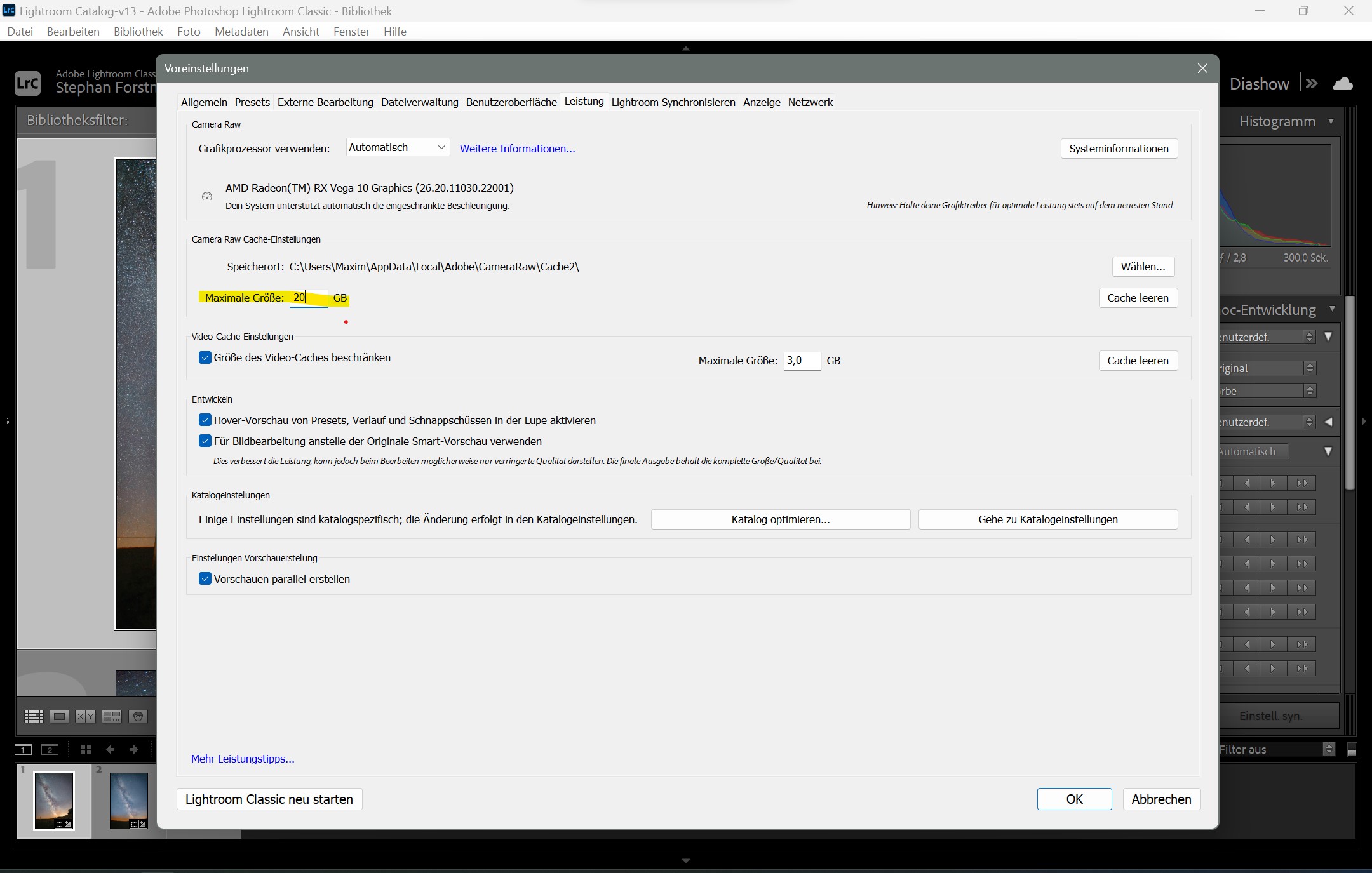Open the Bibliothek menu

[x=138, y=31]
